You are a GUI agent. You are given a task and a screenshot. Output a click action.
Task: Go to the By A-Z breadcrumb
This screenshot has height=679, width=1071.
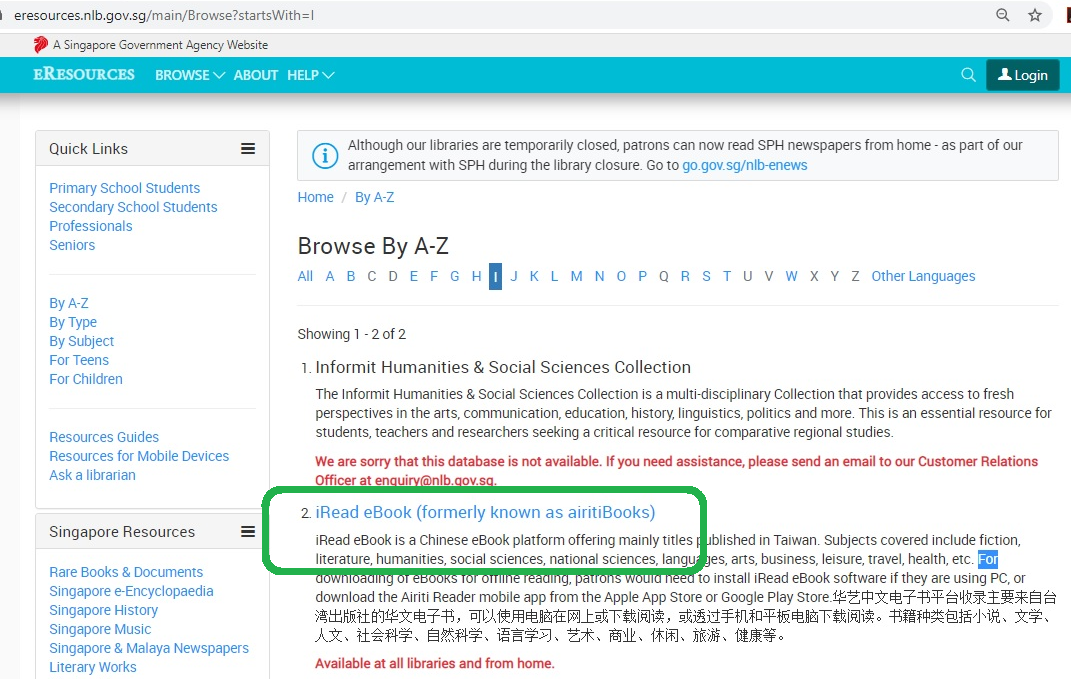point(374,197)
